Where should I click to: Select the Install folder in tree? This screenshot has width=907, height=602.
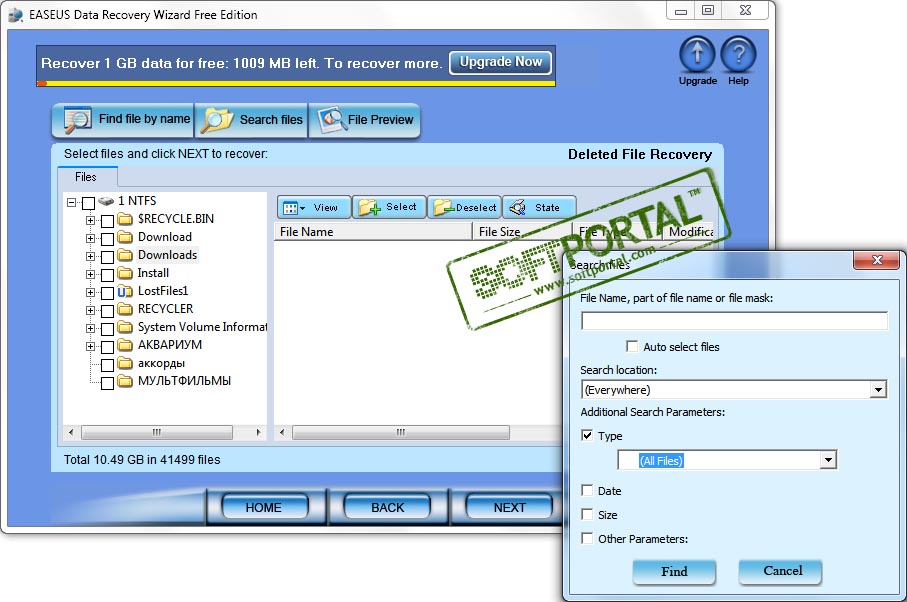[x=153, y=273]
